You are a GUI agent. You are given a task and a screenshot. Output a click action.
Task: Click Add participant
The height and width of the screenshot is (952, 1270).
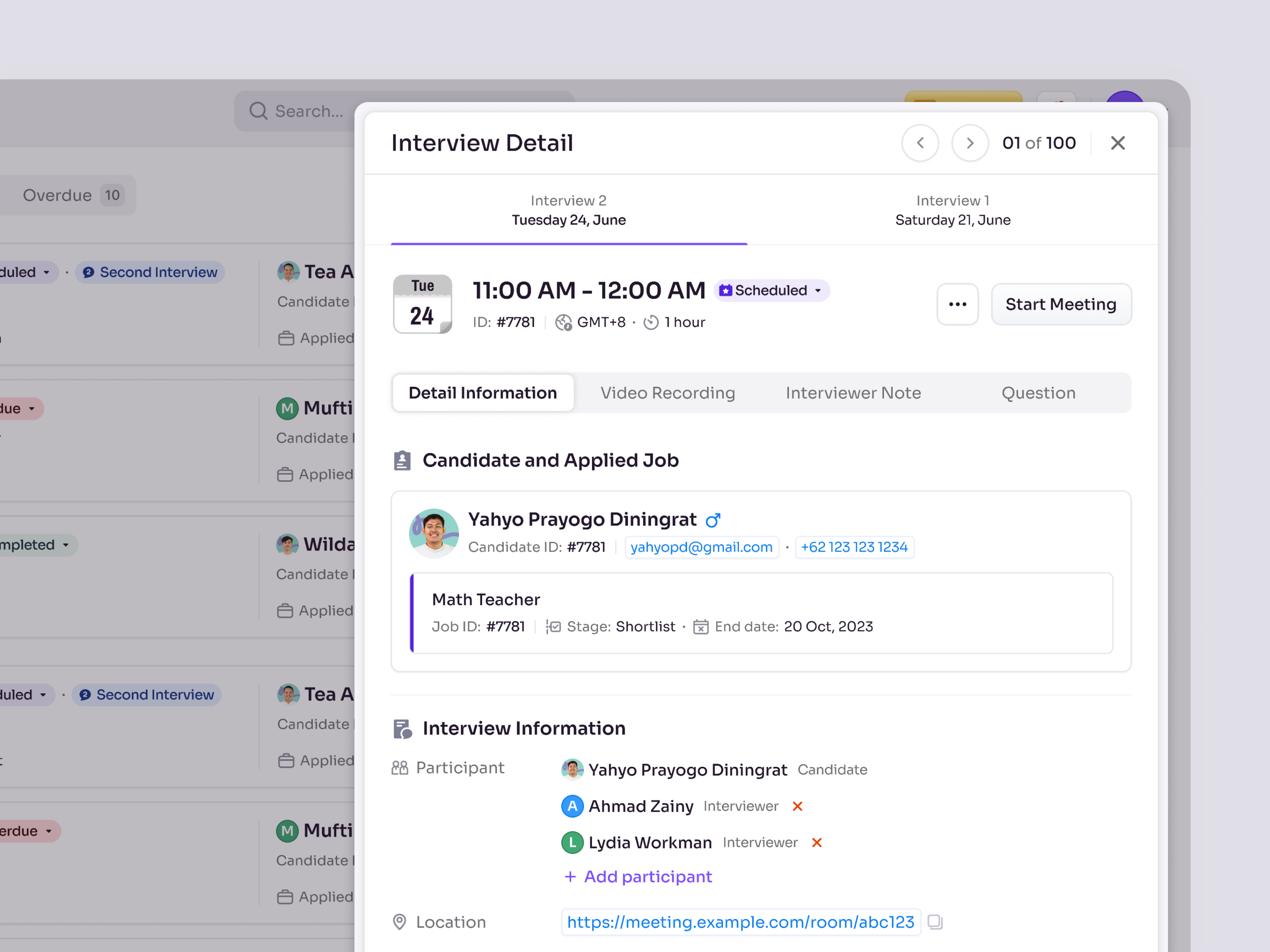[x=637, y=876]
